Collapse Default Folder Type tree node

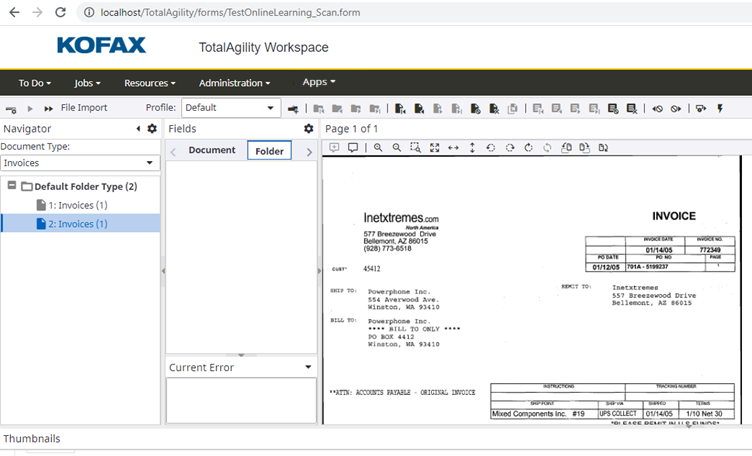click(x=10, y=186)
